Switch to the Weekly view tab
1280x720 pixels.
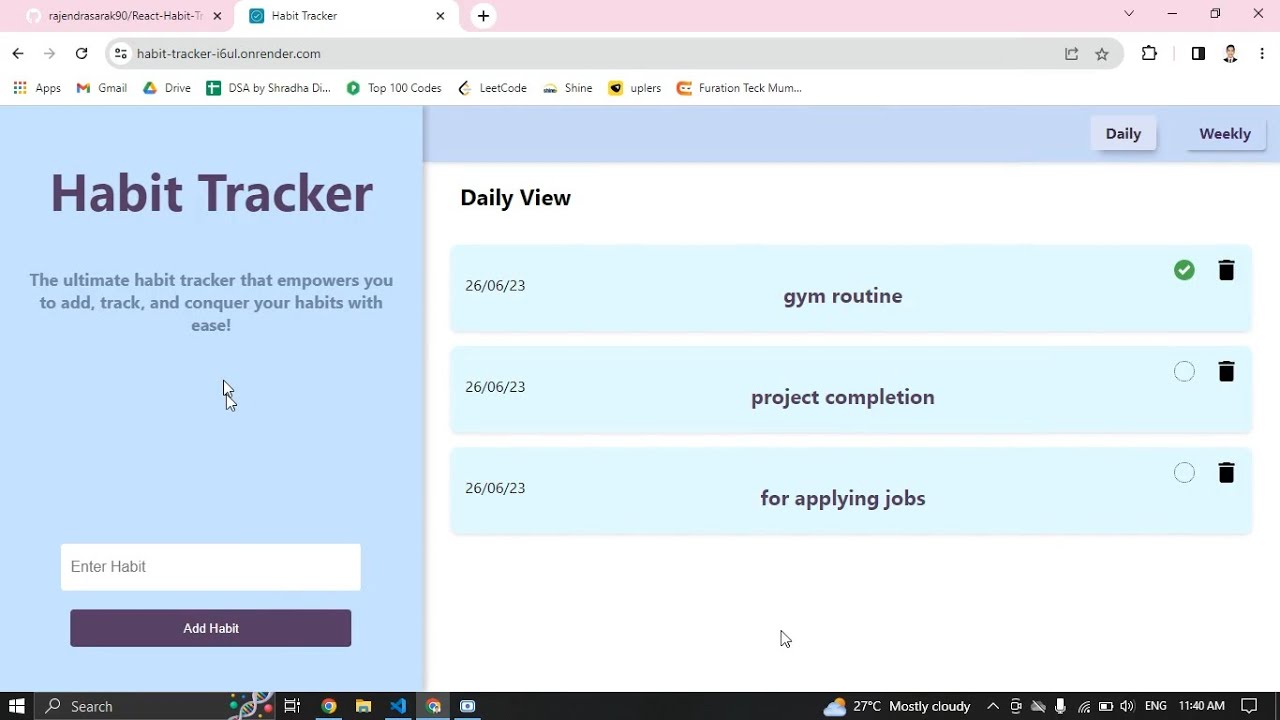(1225, 133)
